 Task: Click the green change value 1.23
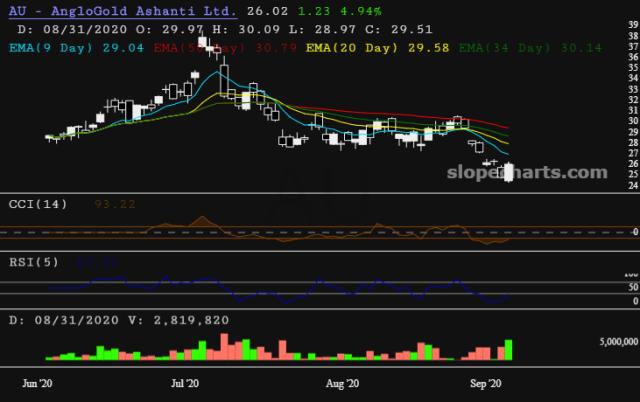[x=314, y=11]
